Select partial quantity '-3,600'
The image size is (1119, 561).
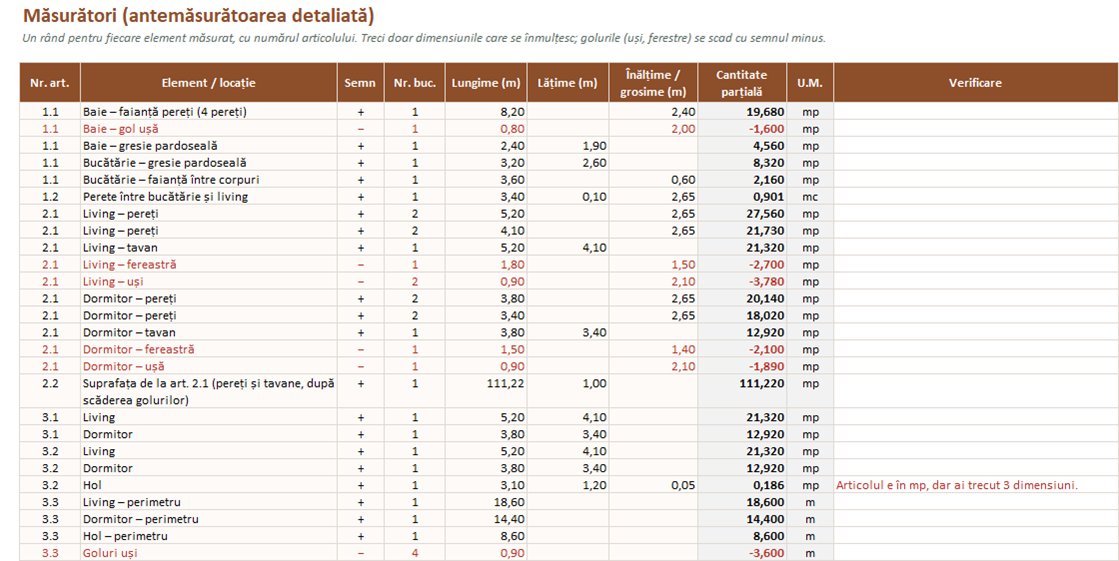pyautogui.click(x=742, y=553)
